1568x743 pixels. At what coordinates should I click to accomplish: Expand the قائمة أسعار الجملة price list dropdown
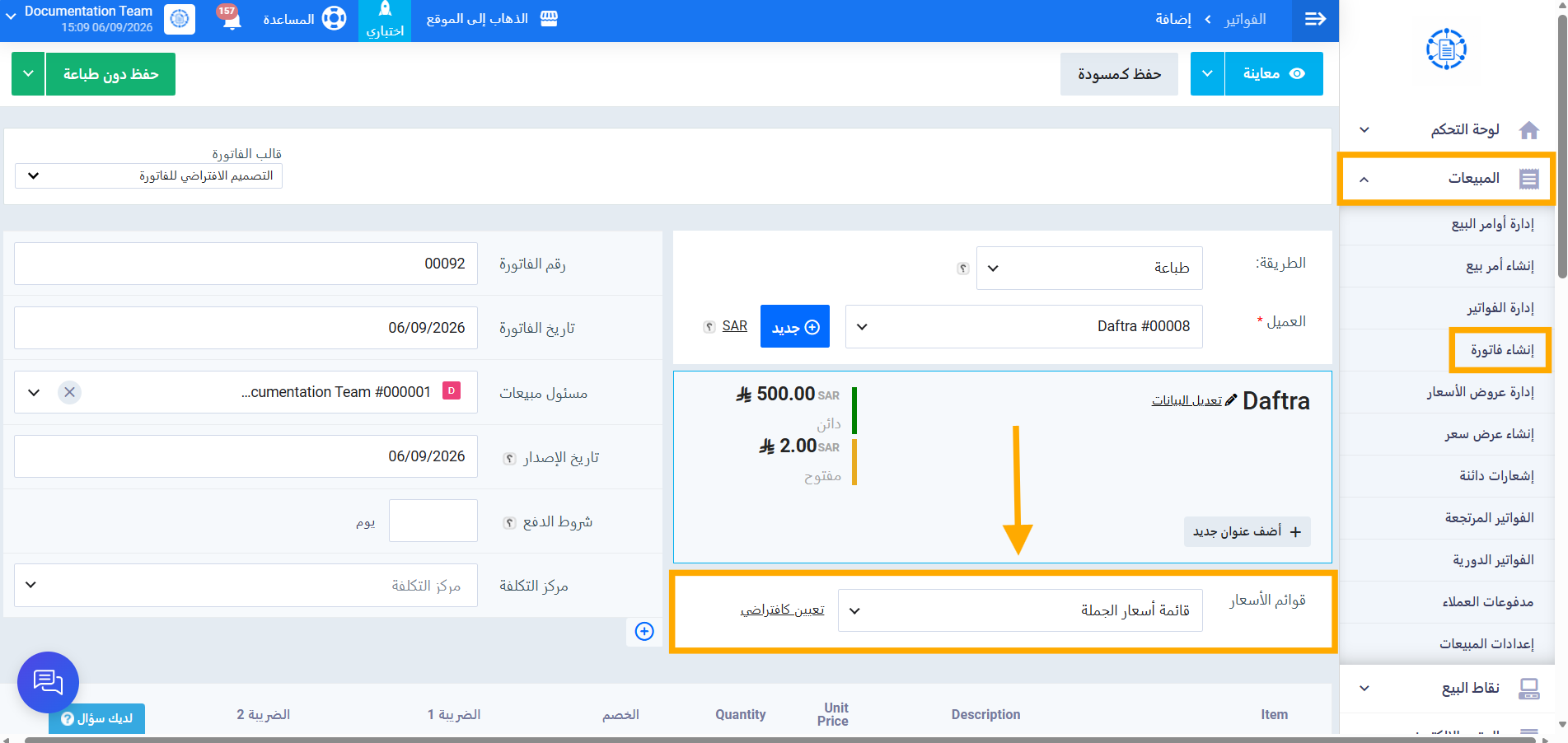point(1020,610)
